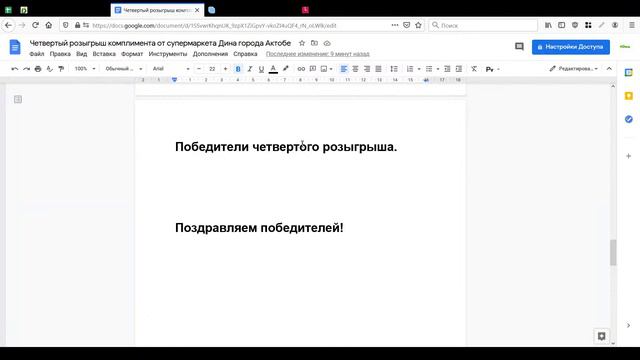Decrease font size with minus button
Screen dimensions: 640x360
point(199,69)
